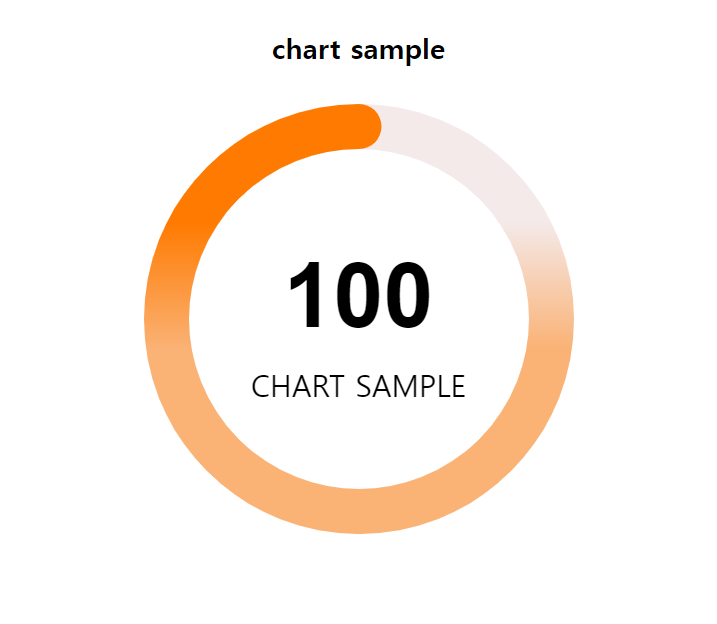Click the word "sample" in the title
Viewport: 717px width, 624px height.
pyautogui.click(x=398, y=50)
